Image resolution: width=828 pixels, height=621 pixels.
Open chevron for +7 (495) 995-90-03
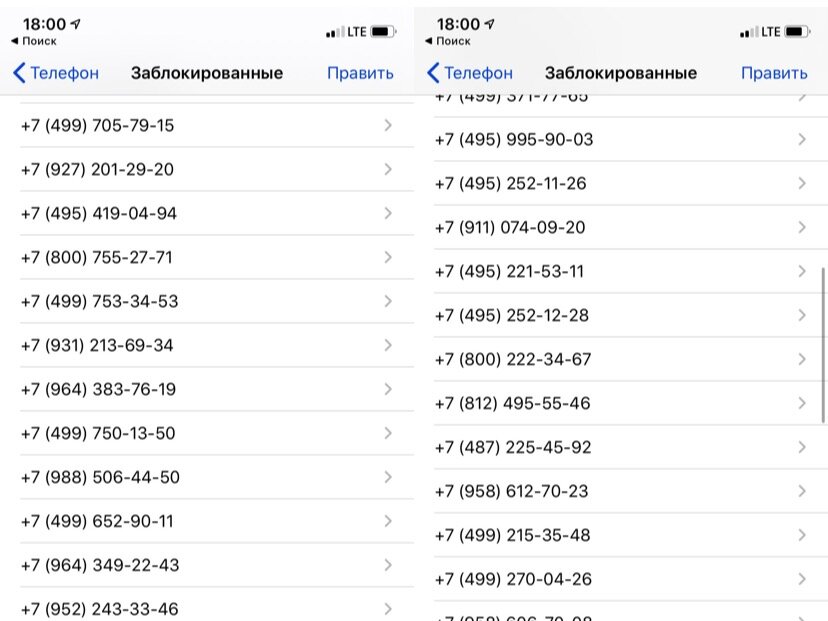pyautogui.click(x=802, y=139)
